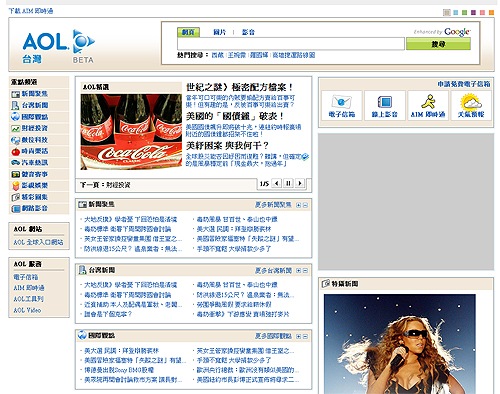Open 更多台灣新聞 link
500x394 pixels.
(x=273, y=270)
